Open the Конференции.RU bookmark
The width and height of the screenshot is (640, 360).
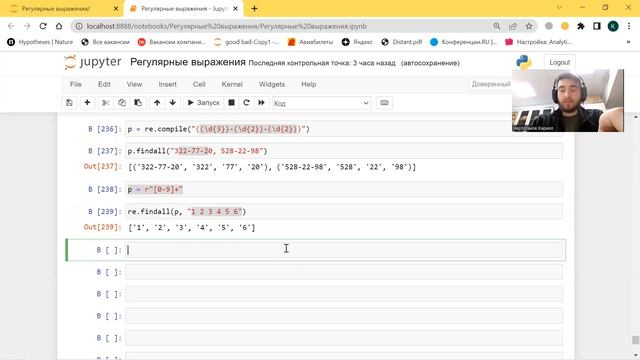click(463, 42)
